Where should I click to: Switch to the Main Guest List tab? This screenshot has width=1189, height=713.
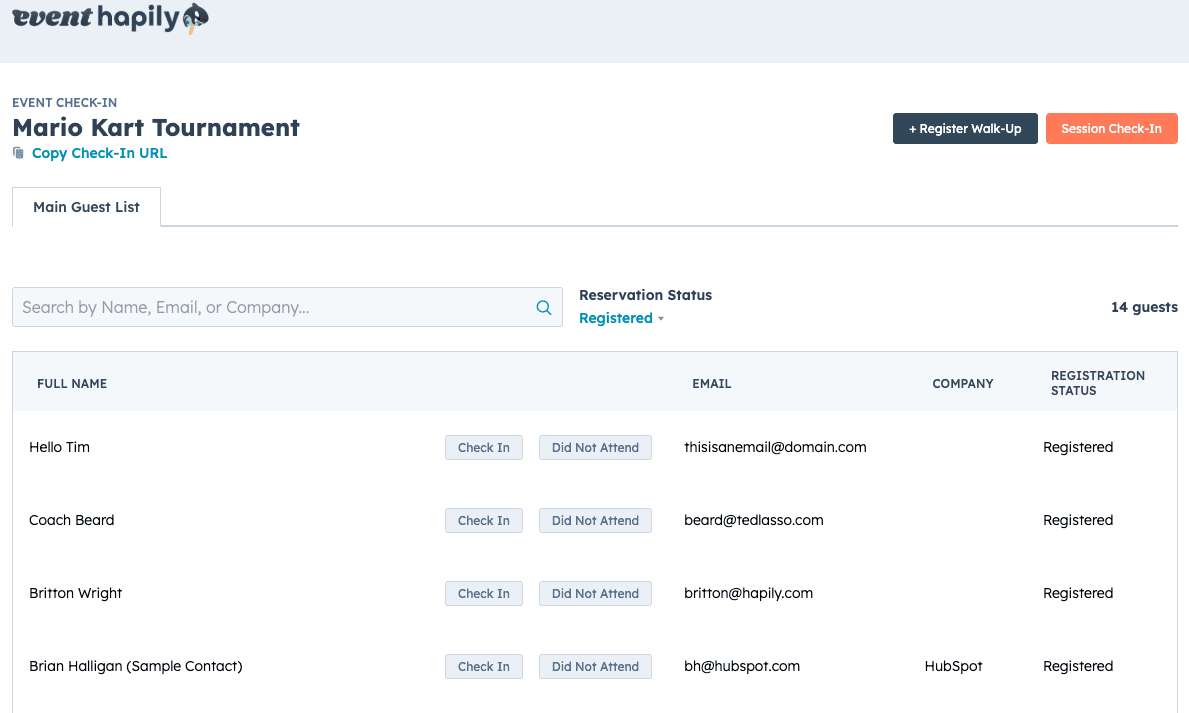tap(86, 207)
